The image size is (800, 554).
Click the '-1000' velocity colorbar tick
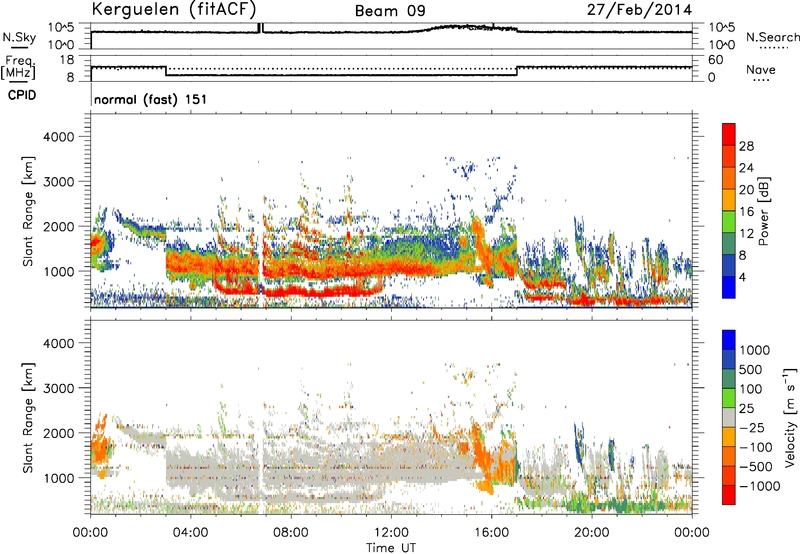pyautogui.click(x=760, y=486)
